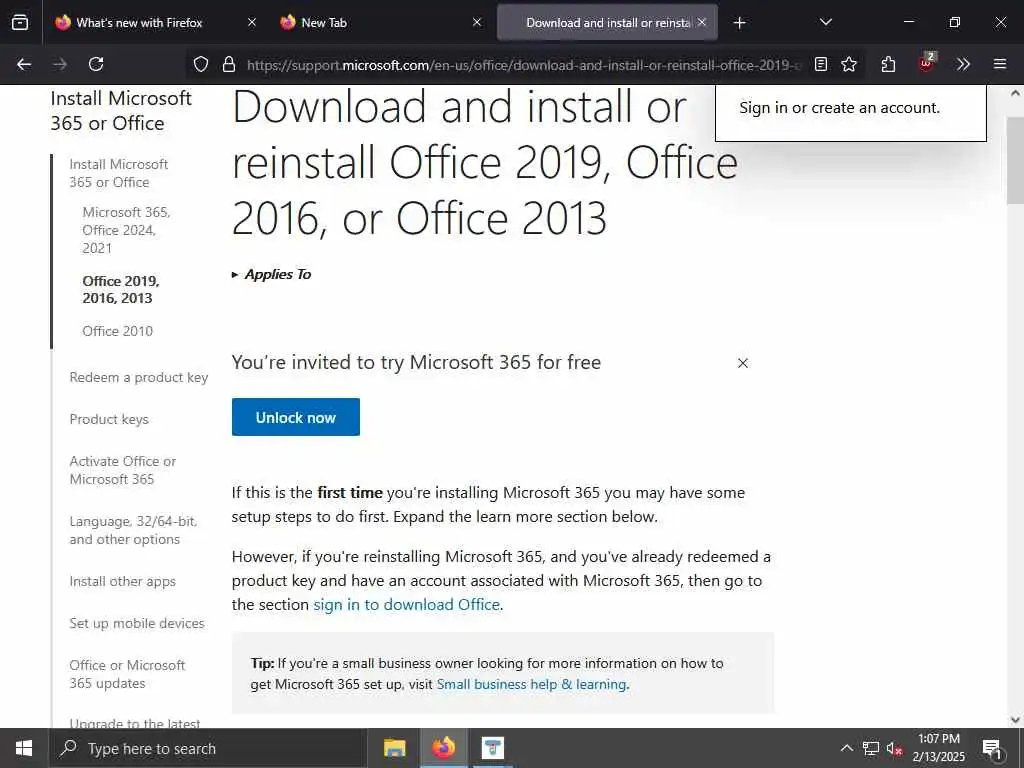
Task: Open File Explorer from taskbar
Action: click(394, 748)
